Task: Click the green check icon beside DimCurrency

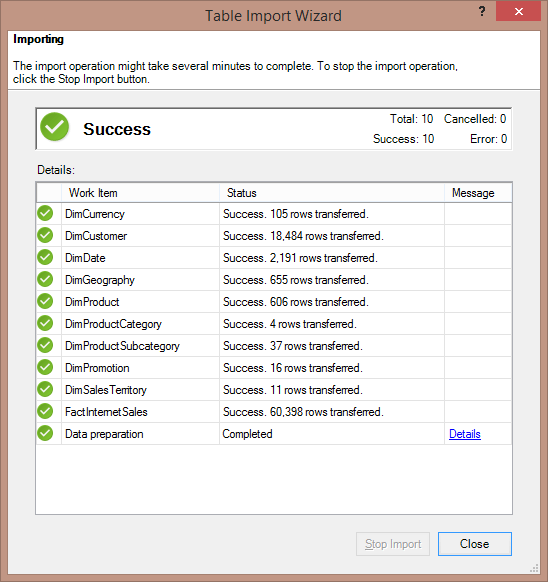Action: [x=45, y=213]
